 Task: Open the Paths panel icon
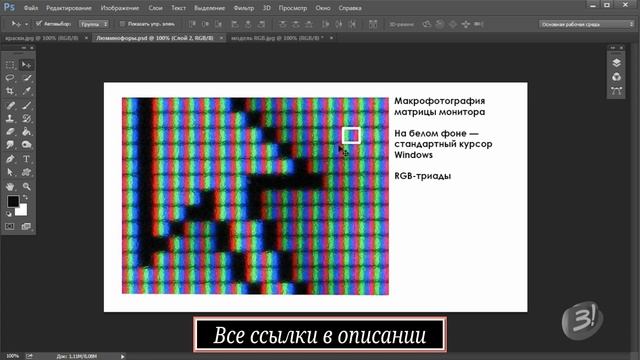click(x=616, y=91)
